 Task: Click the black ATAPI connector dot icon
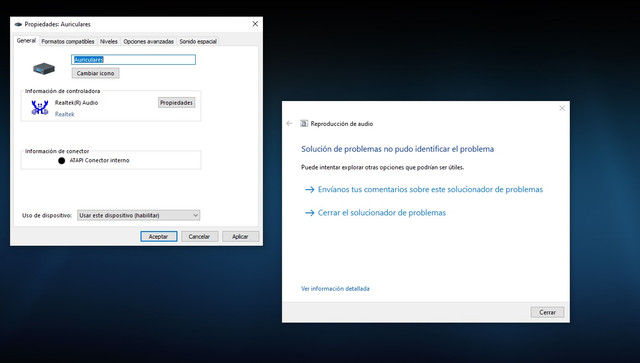pyautogui.click(x=62, y=161)
